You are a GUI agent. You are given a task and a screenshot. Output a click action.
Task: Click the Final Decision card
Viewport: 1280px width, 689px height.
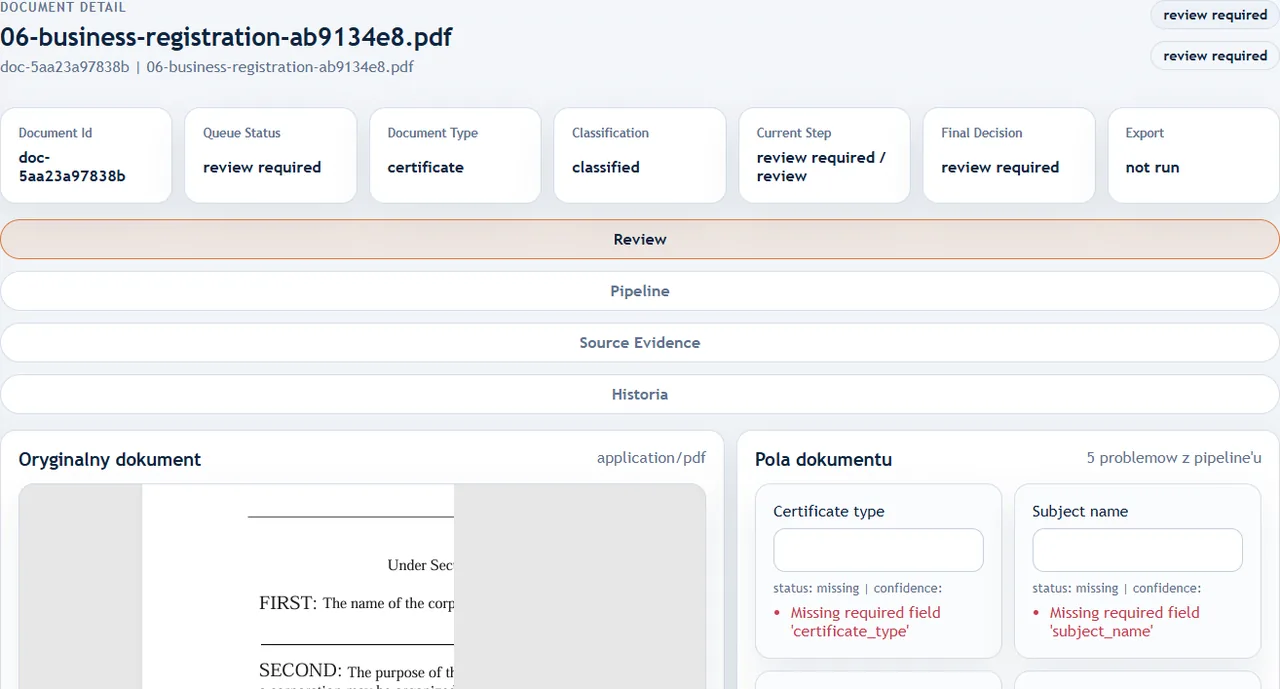[1009, 155]
